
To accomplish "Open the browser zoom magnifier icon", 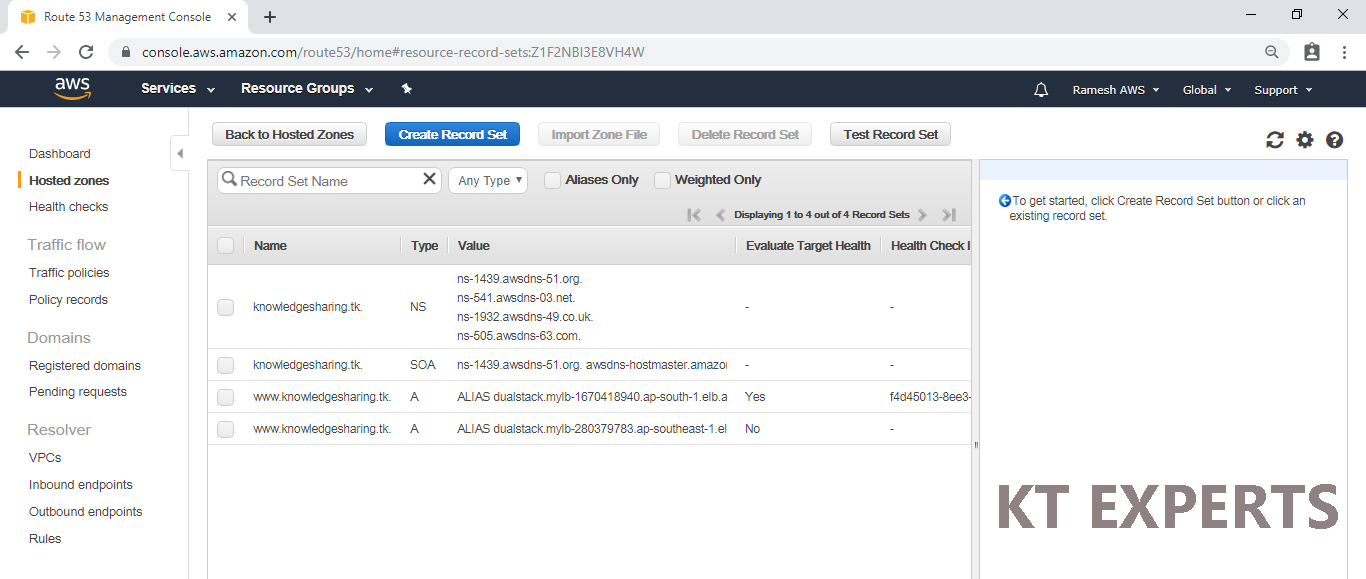I will pyautogui.click(x=1272, y=52).
